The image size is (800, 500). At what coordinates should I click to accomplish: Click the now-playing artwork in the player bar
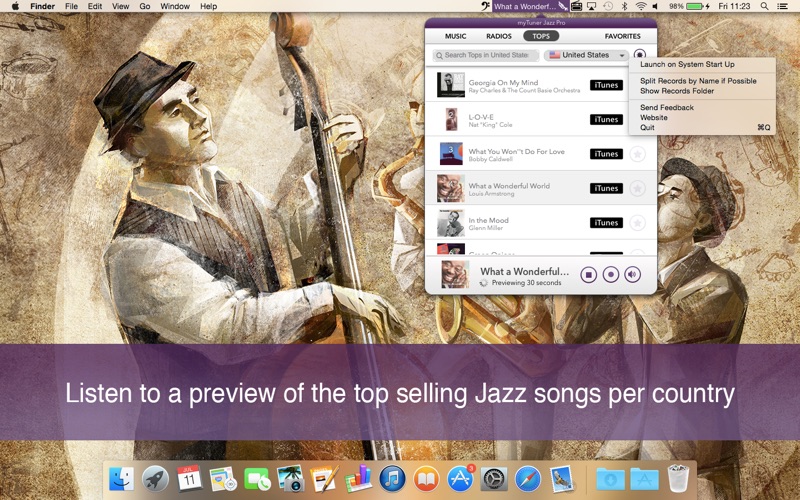pyautogui.click(x=455, y=274)
